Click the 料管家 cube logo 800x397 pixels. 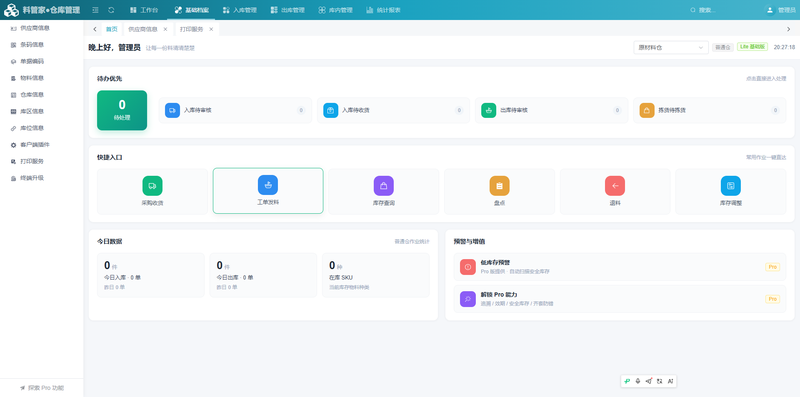(11, 10)
